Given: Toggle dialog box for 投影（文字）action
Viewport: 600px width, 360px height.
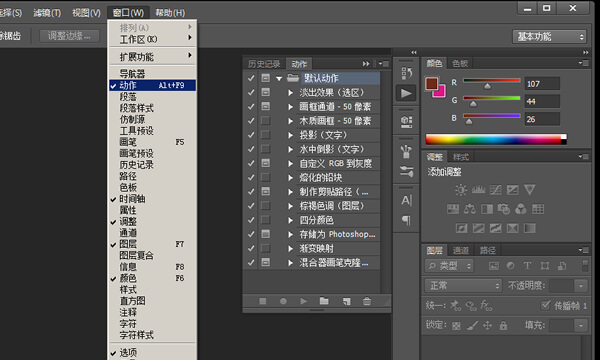Looking at the screenshot, I should pyautogui.click(x=265, y=135).
